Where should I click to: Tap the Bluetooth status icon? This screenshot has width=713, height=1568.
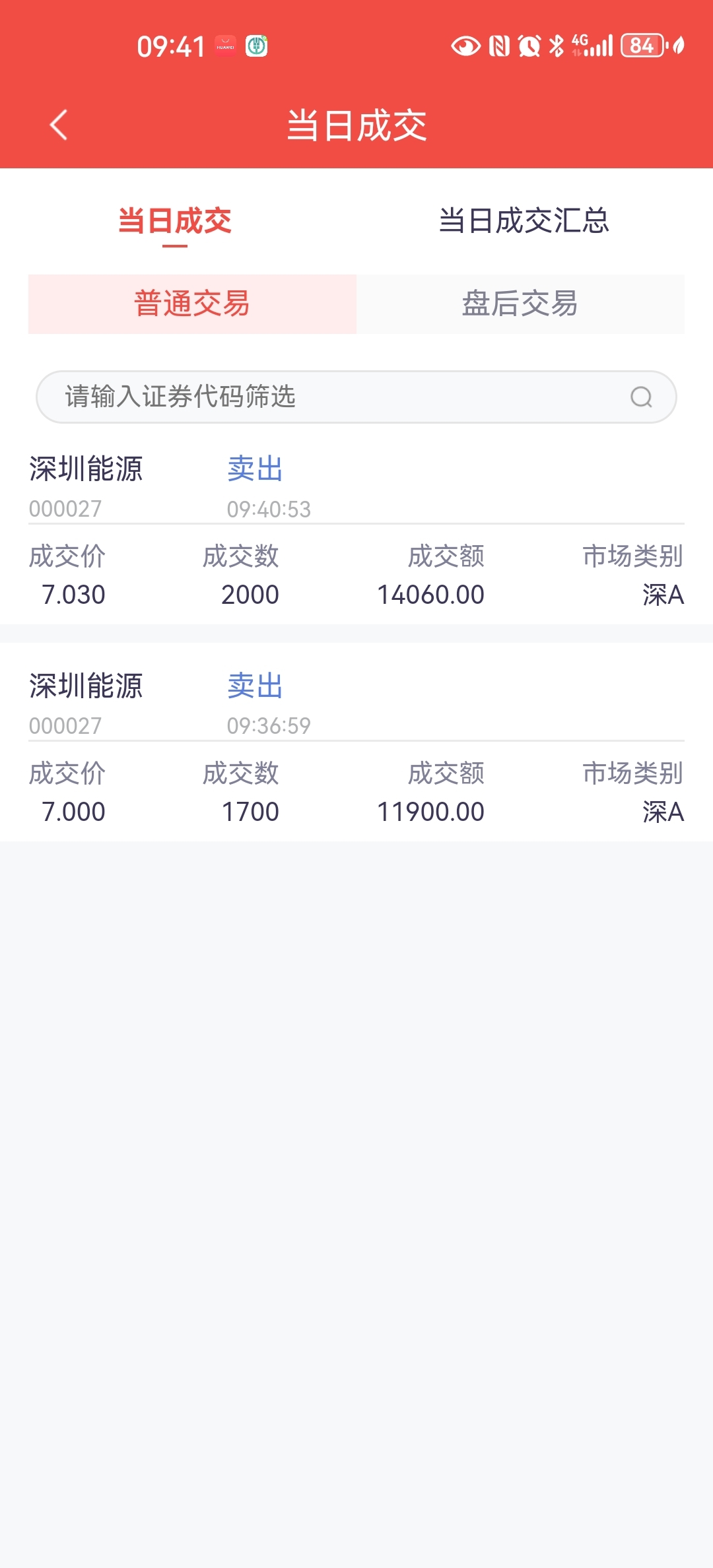tap(557, 46)
